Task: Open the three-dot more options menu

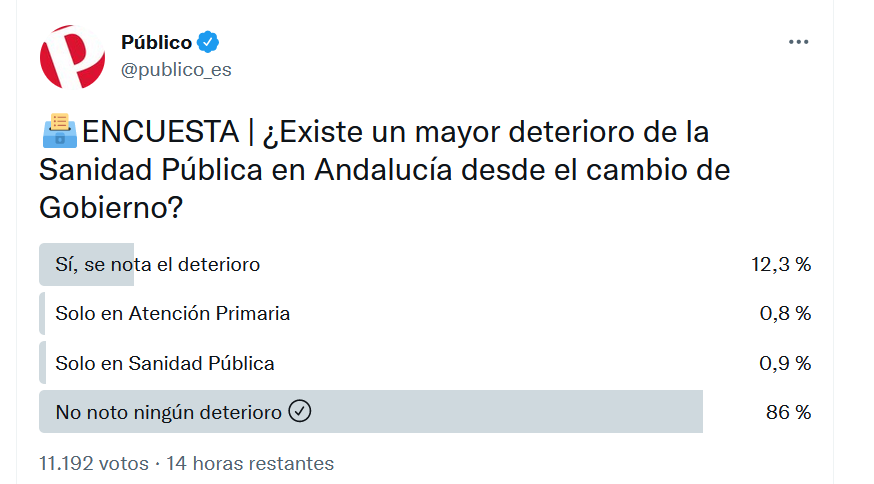Action: 798,42
